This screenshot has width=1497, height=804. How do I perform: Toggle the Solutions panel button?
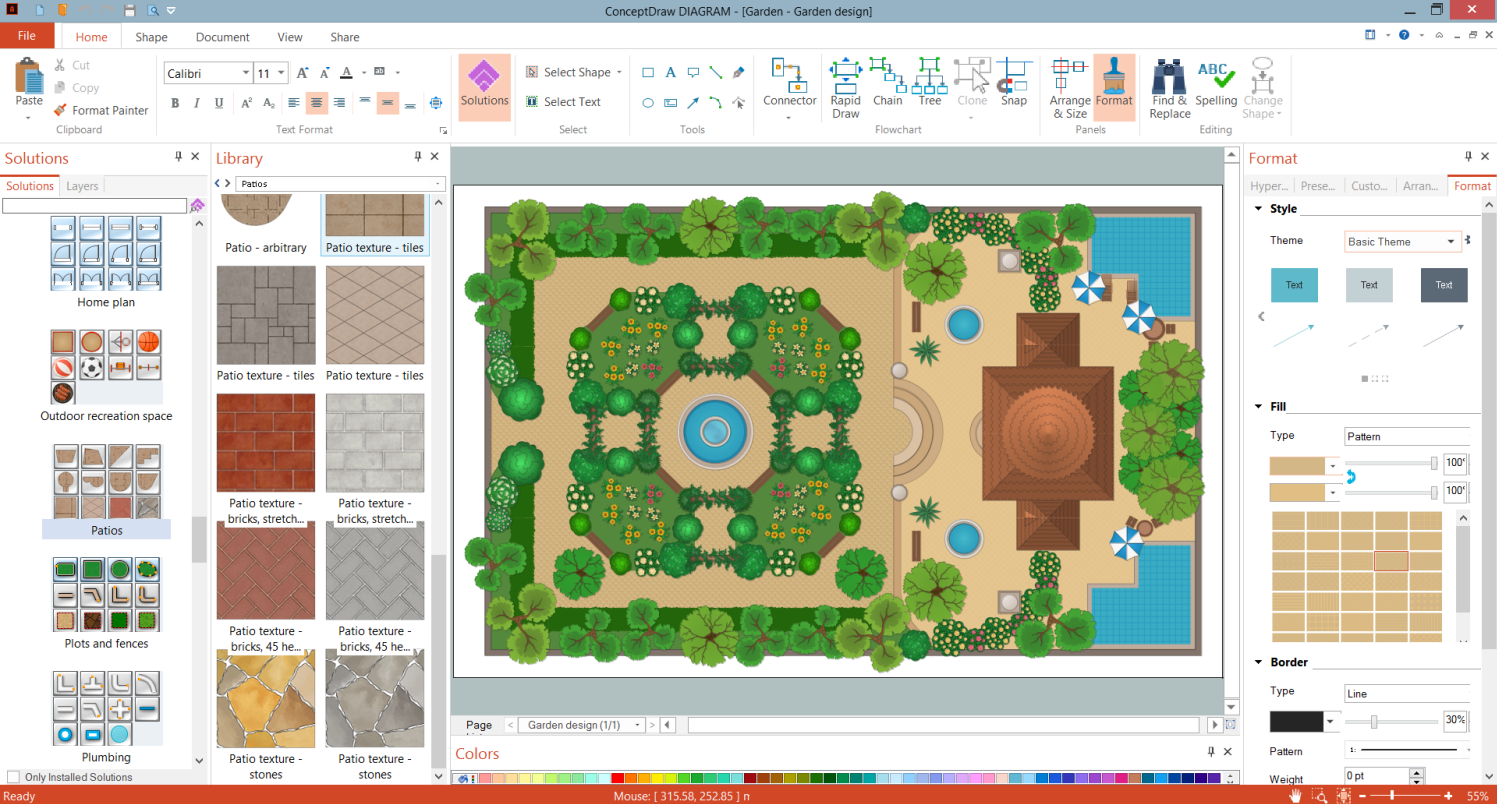(484, 87)
